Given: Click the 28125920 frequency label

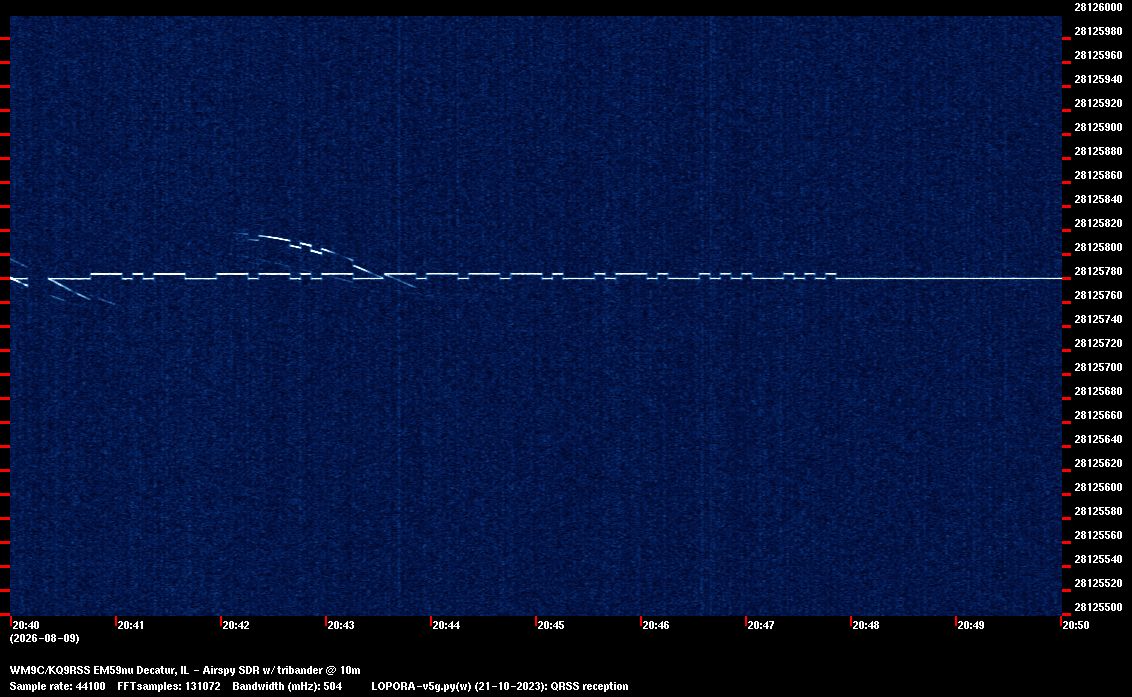Looking at the screenshot, I should tap(1098, 103).
